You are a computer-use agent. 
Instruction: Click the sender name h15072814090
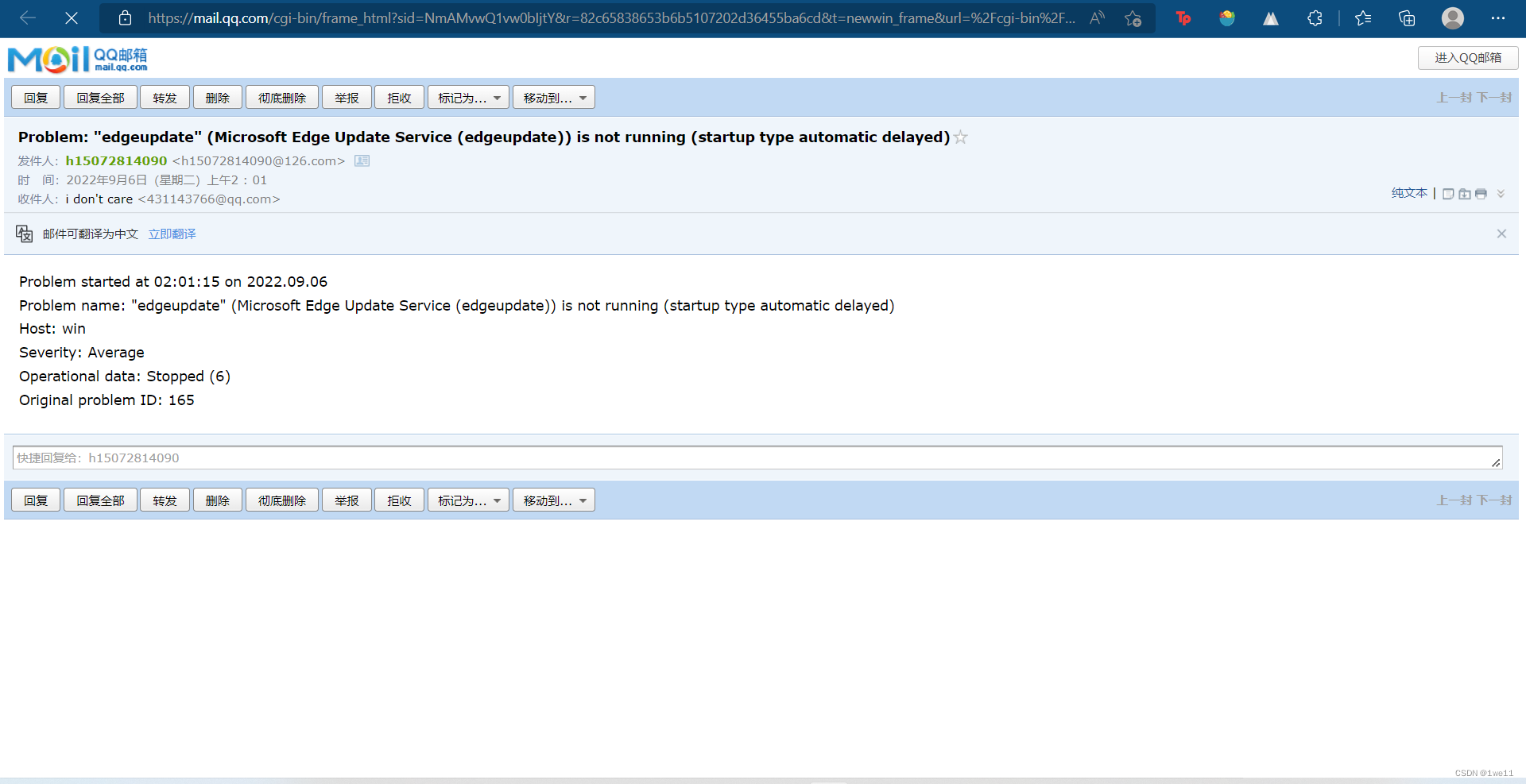116,160
